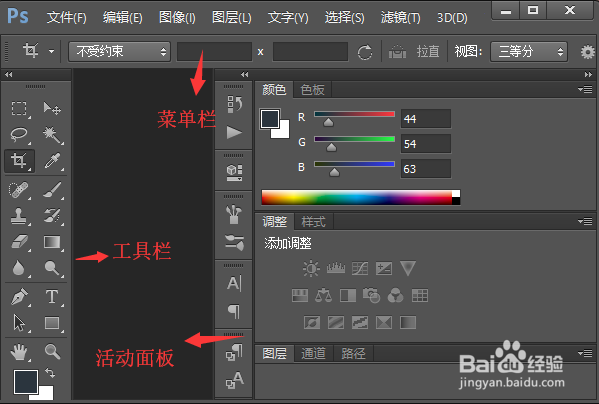
Task: Add a Vibrance adjustment
Action: [x=408, y=268]
